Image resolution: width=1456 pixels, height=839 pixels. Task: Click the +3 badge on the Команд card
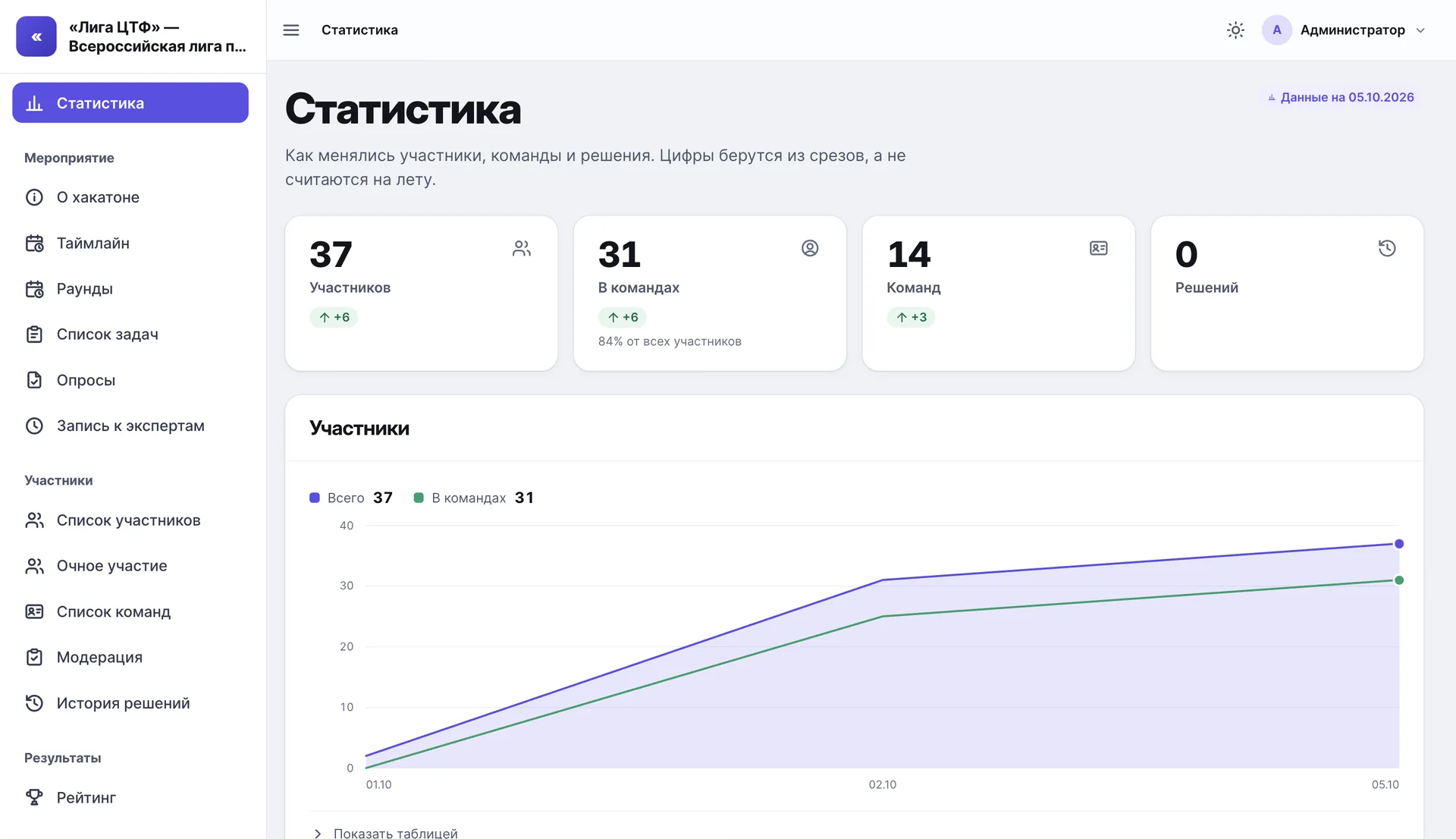[911, 317]
